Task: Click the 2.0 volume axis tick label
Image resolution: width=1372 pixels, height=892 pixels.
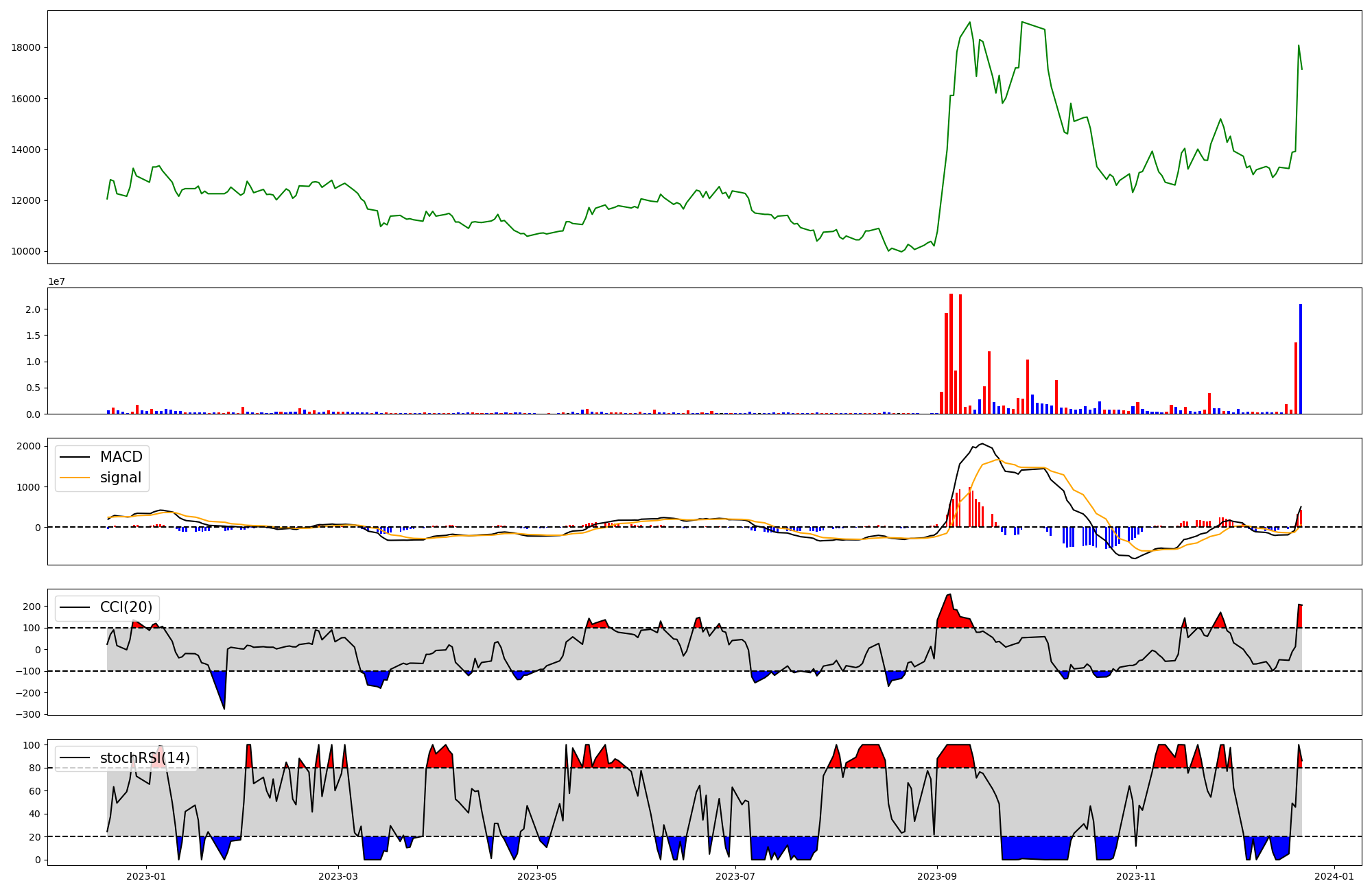Action: (32, 309)
